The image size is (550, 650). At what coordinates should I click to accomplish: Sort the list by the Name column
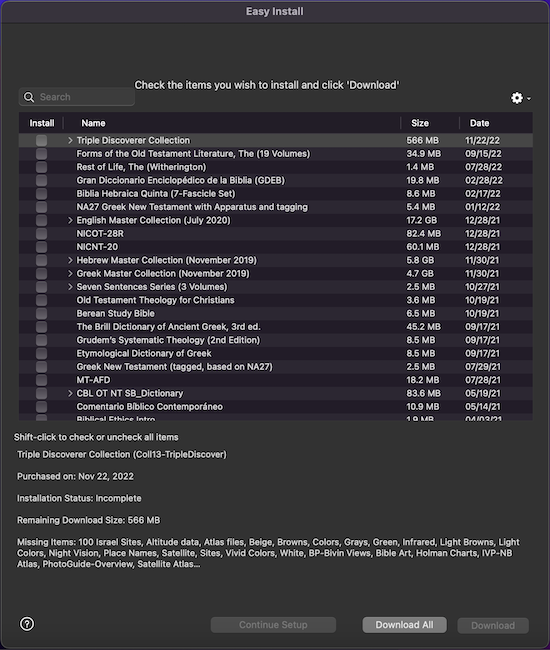(x=93, y=123)
